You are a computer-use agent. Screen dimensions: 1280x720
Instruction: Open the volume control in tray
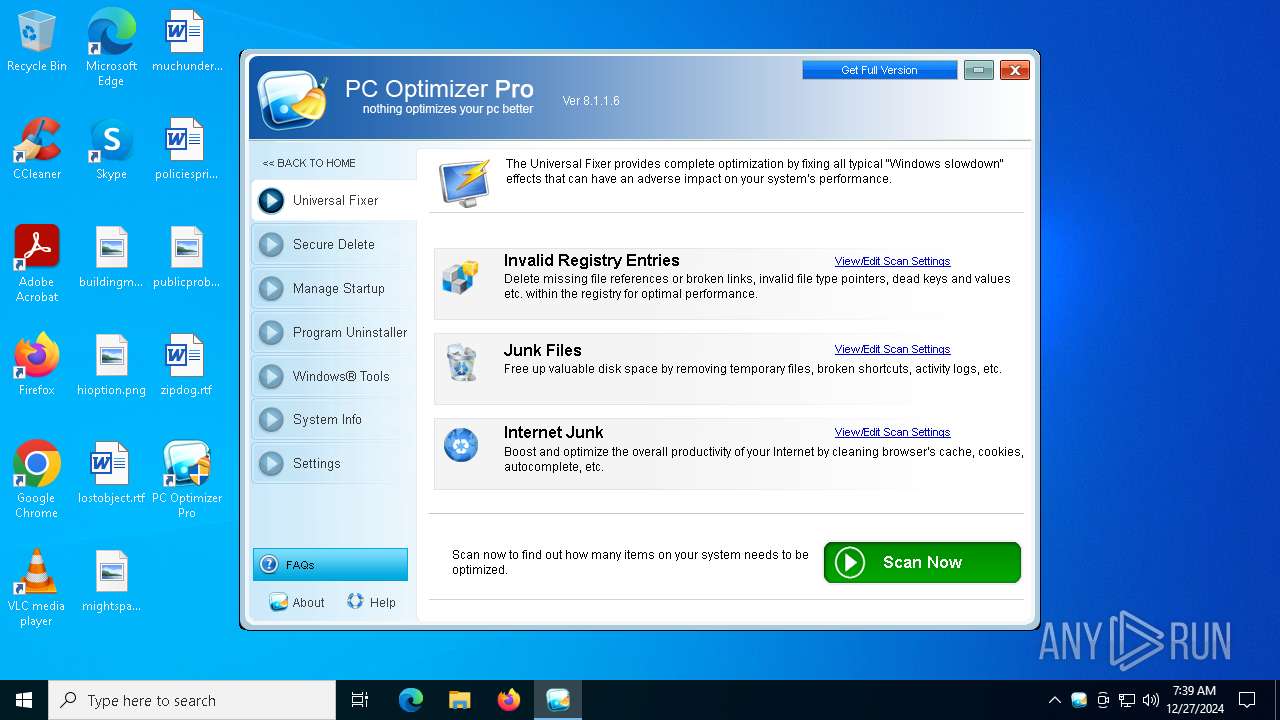1151,700
